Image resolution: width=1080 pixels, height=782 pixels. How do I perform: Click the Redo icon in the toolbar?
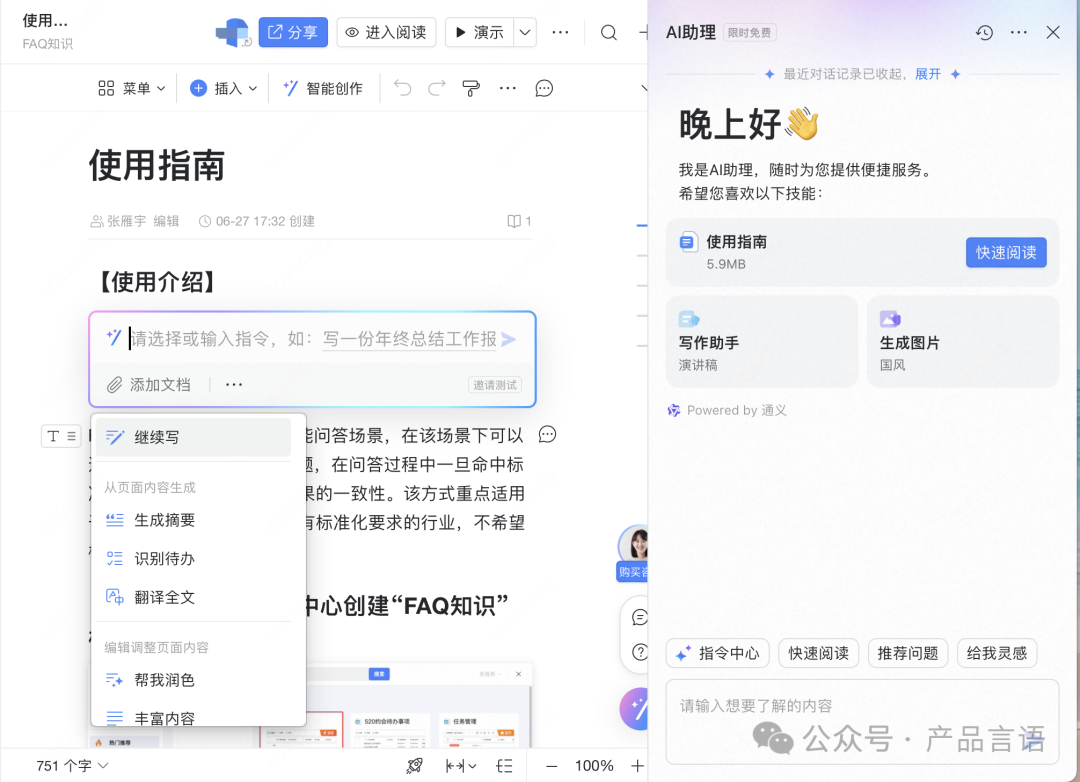pos(437,88)
